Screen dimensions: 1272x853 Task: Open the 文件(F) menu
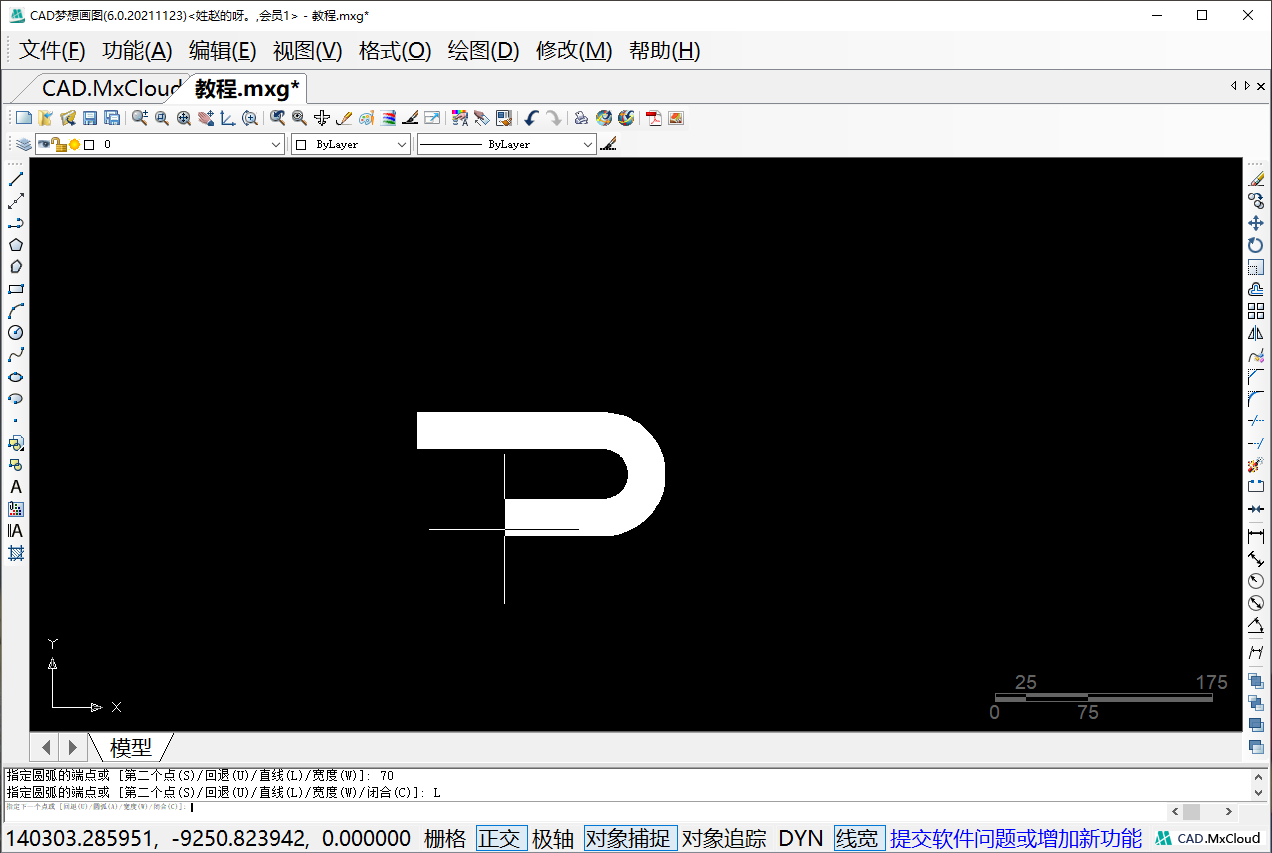[52, 51]
